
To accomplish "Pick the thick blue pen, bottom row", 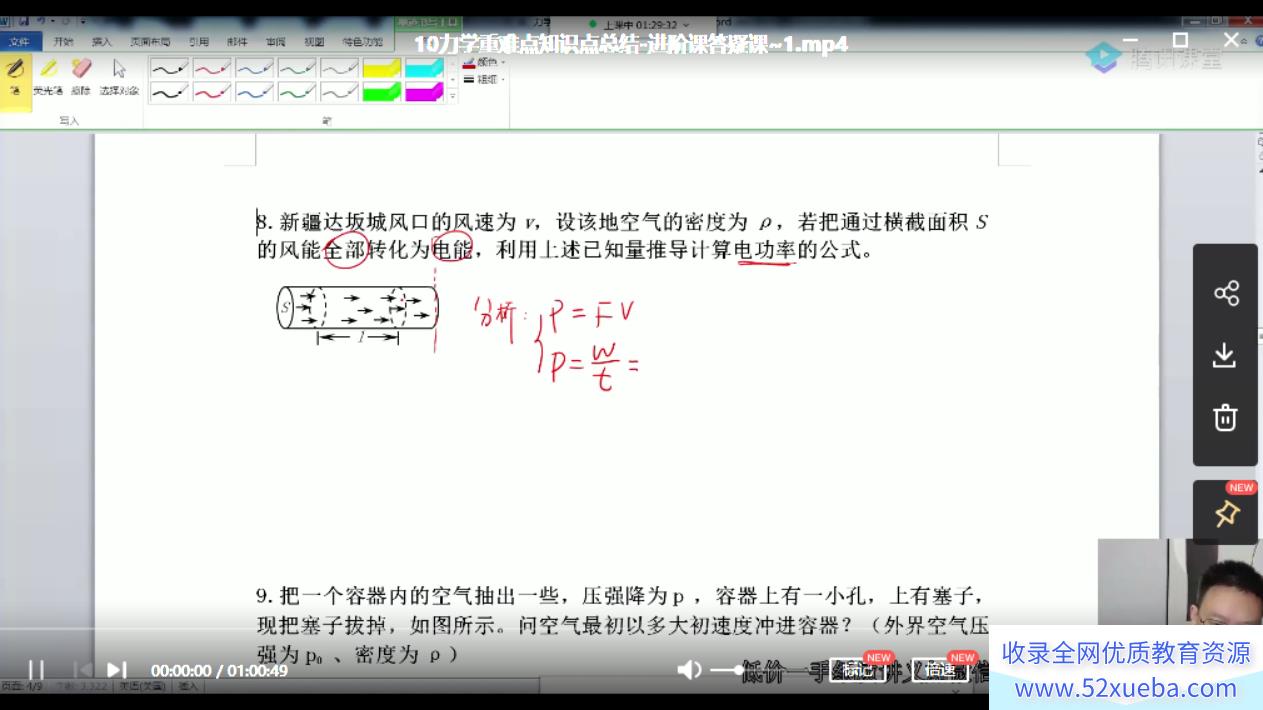I will tap(254, 91).
